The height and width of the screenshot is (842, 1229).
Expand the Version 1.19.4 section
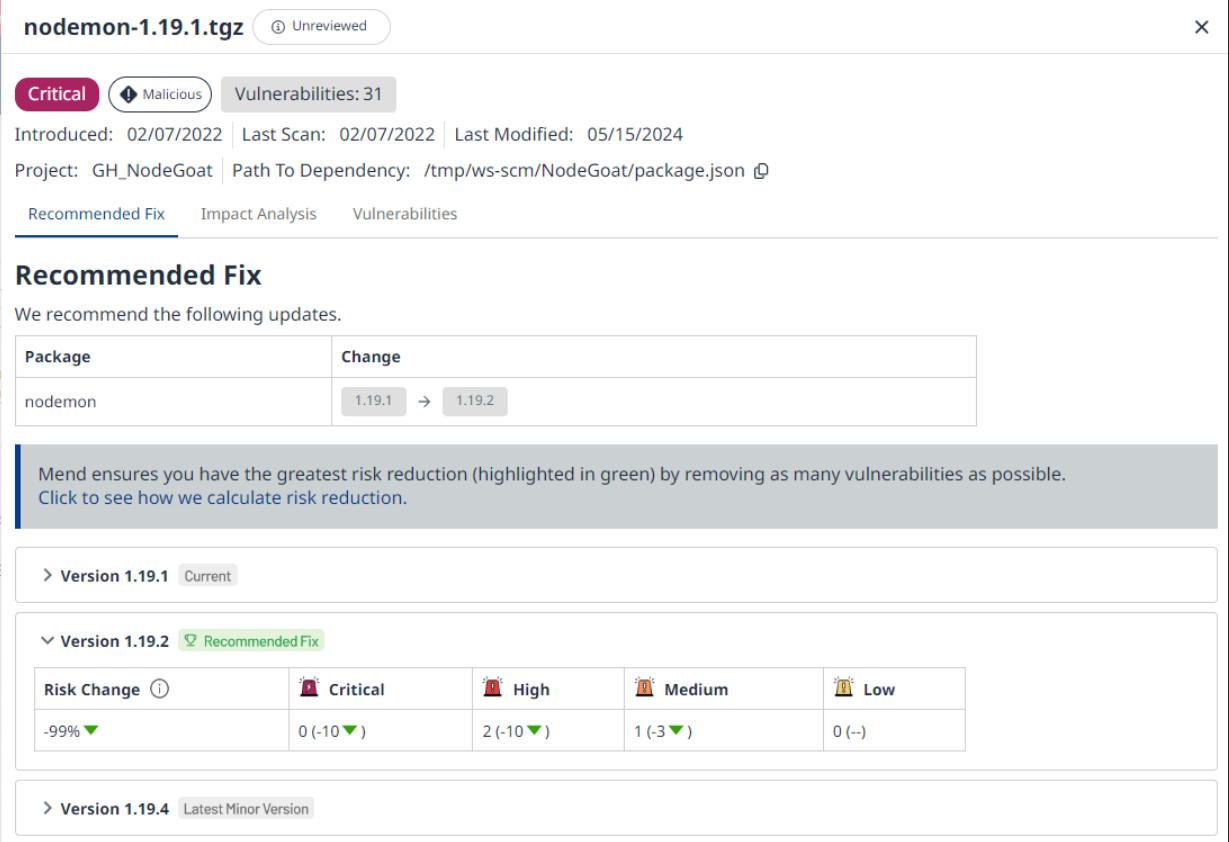tap(48, 808)
